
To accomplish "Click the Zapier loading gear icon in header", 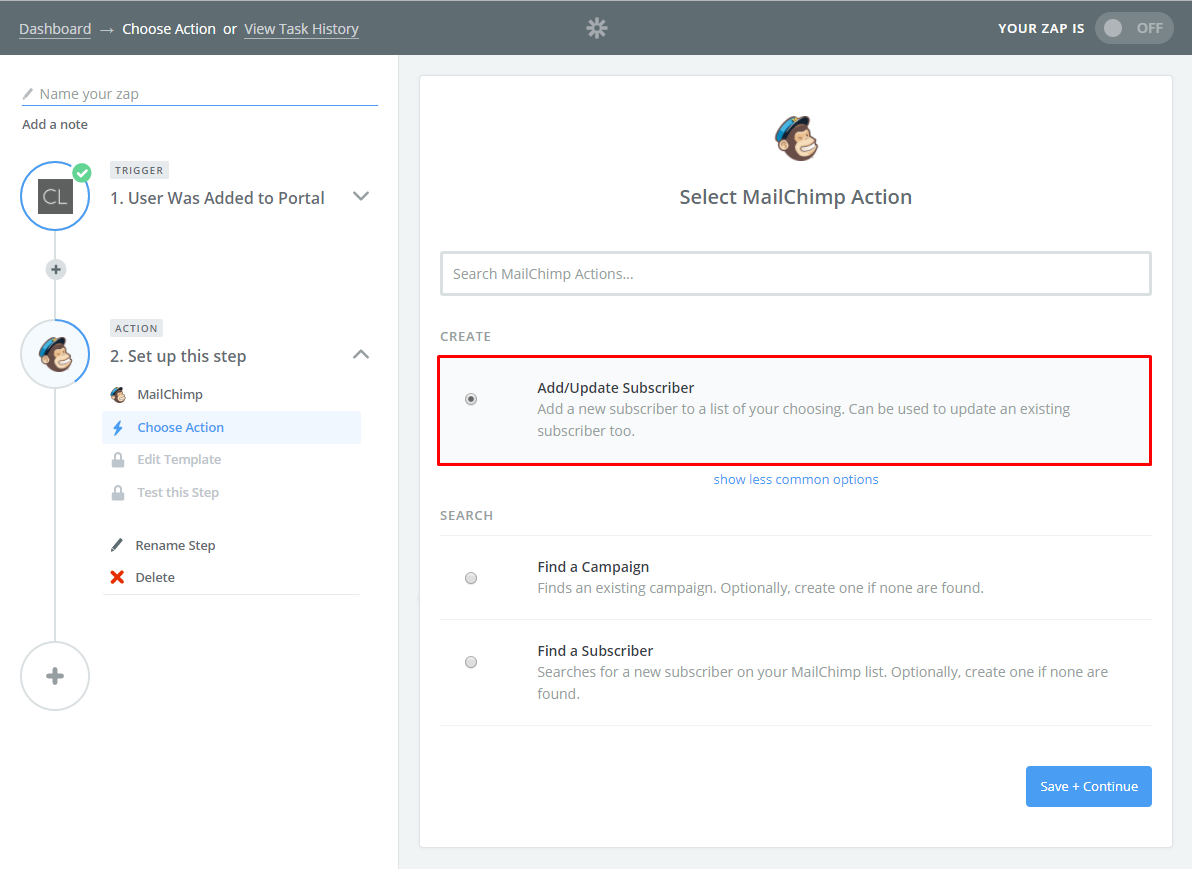I will click(x=597, y=28).
